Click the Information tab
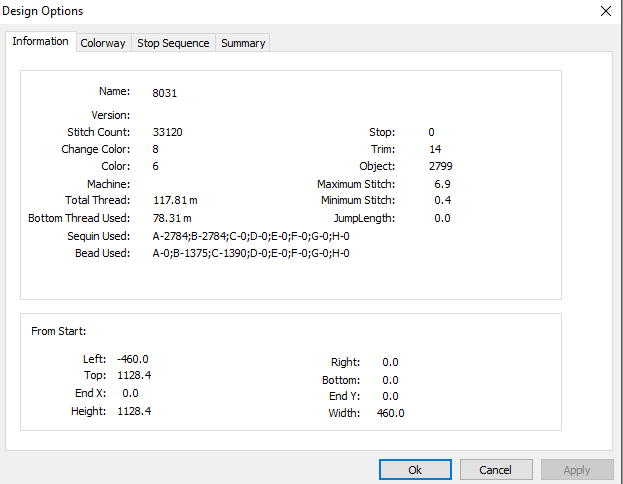Screen dimensions: 623x484 [41, 41]
